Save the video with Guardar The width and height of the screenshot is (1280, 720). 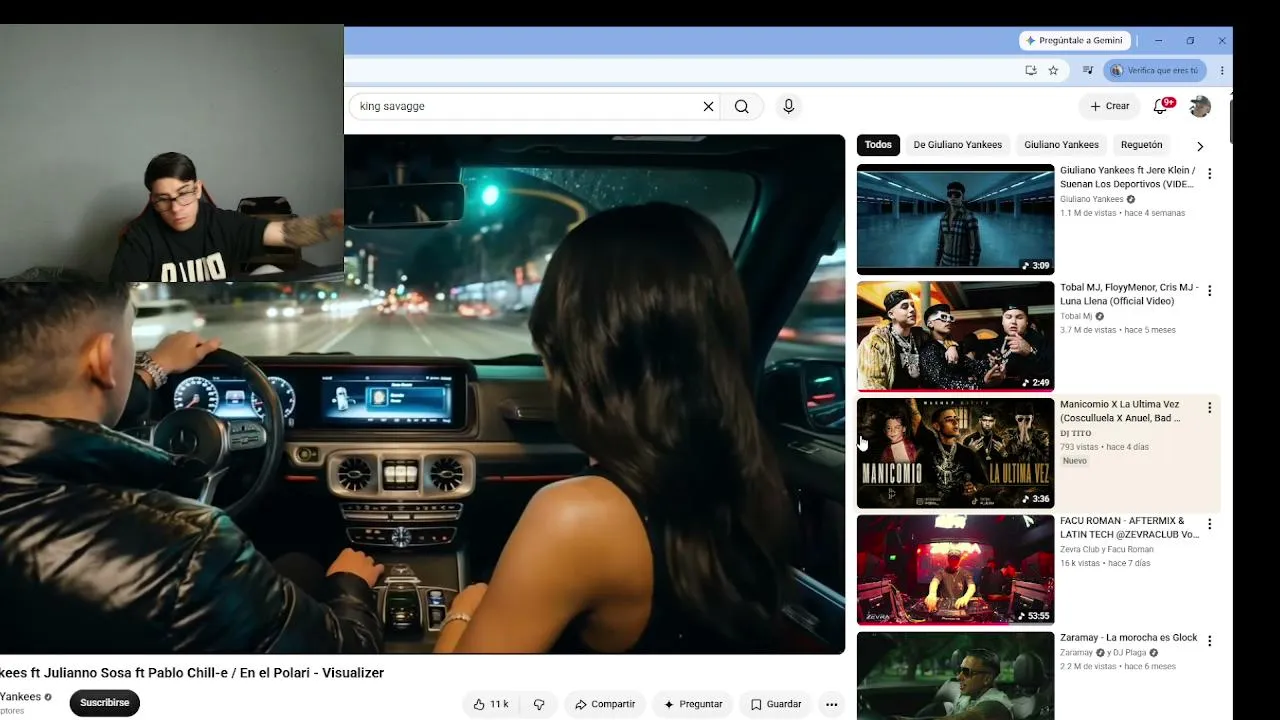coord(776,704)
